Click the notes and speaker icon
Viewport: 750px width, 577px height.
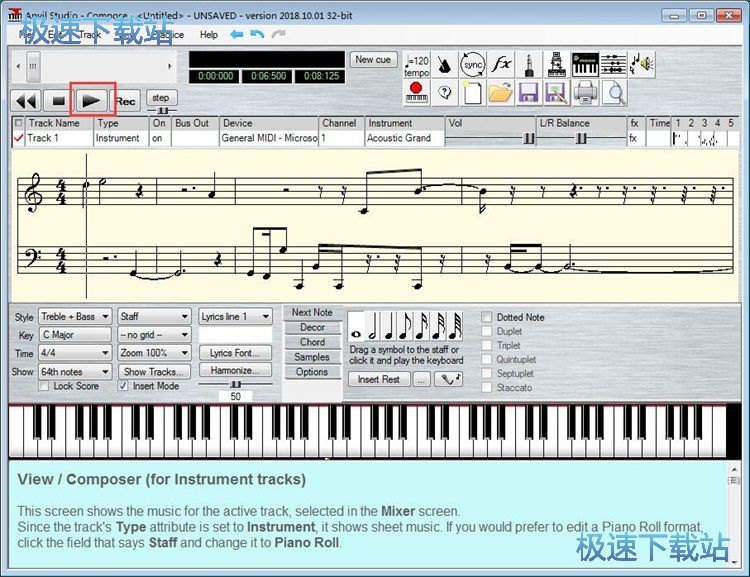[x=641, y=65]
